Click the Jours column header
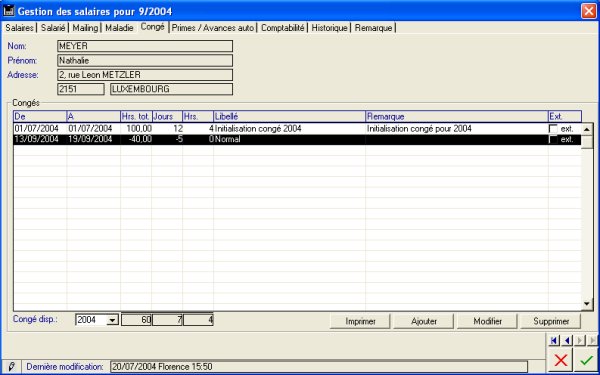600x375 pixels. point(167,116)
